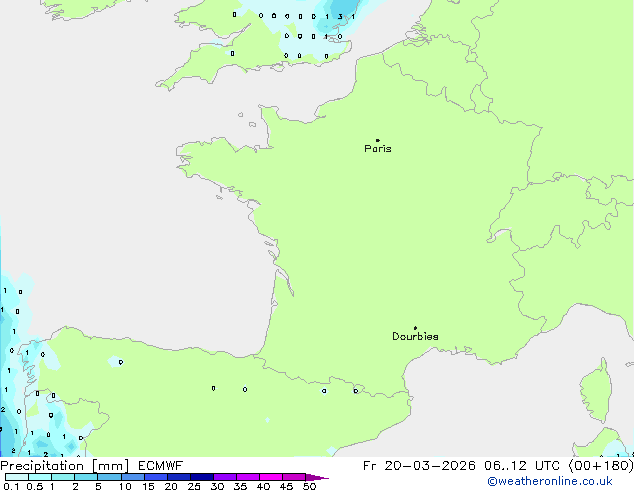This screenshot has height=490, width=634.
Task: Click the legend scale value '0.5'
Action: (35, 486)
